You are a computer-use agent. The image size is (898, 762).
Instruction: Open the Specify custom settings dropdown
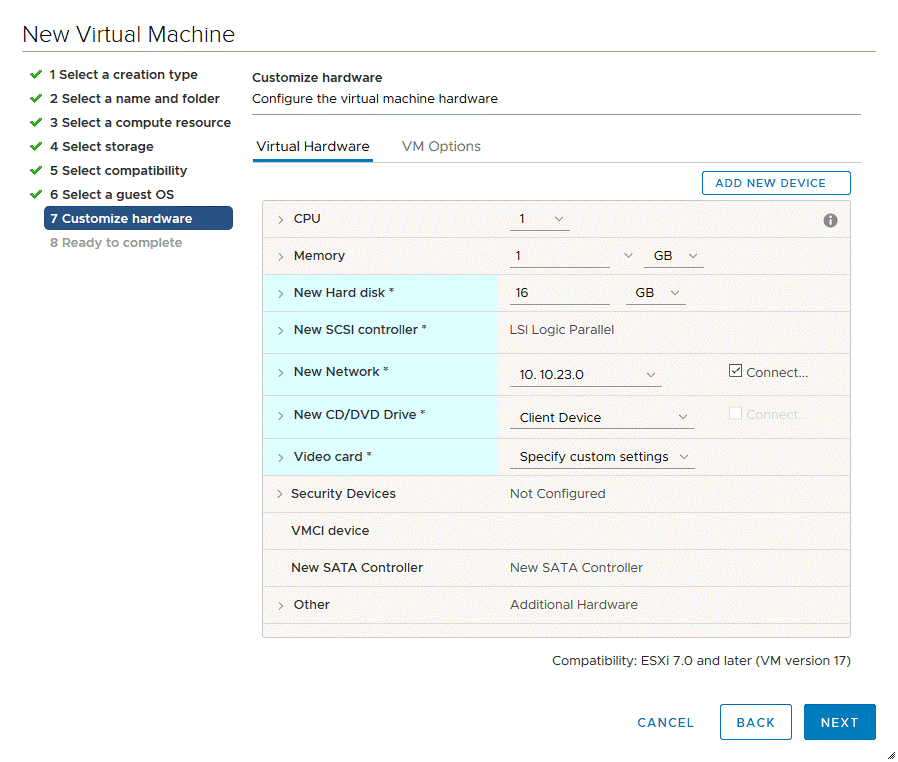(x=602, y=457)
